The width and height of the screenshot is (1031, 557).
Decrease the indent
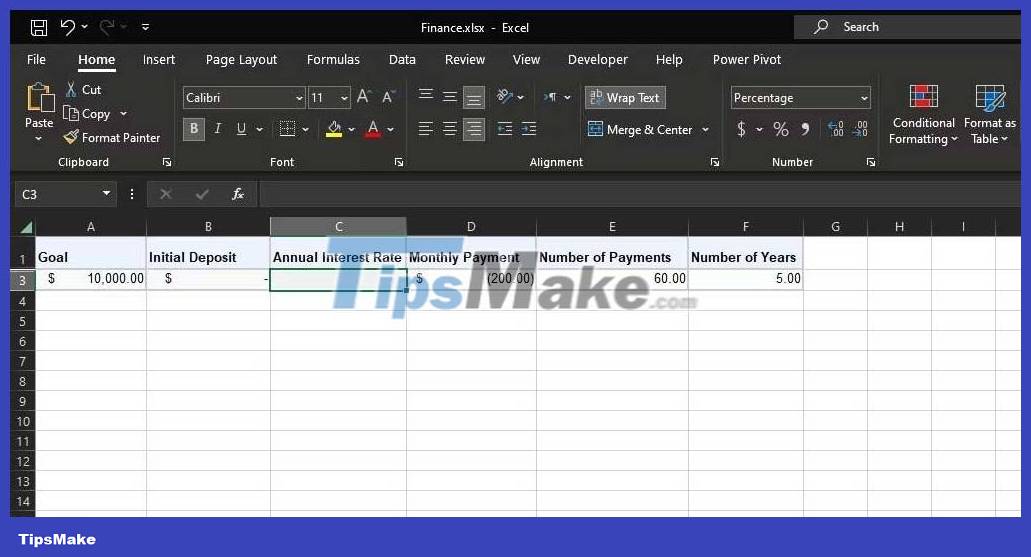pyautogui.click(x=505, y=129)
